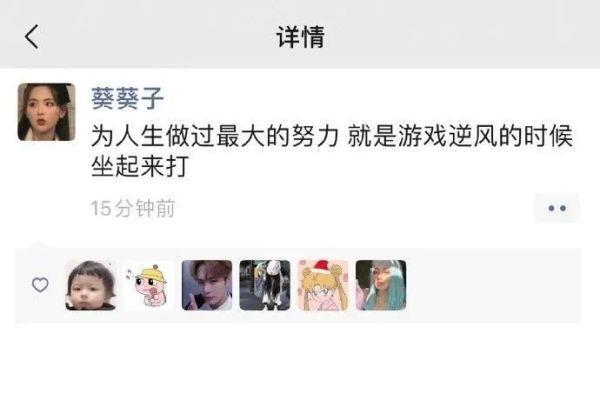This screenshot has width=600, height=407.
Task: Tap the 15分钟前 timestamp
Action: (x=133, y=208)
